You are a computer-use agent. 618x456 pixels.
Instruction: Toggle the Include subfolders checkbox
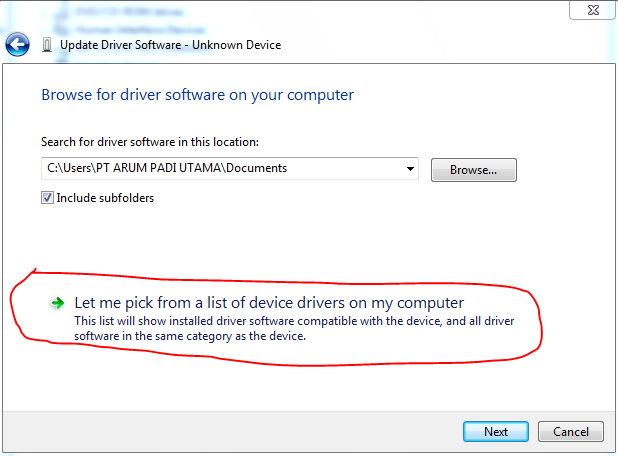click(47, 198)
